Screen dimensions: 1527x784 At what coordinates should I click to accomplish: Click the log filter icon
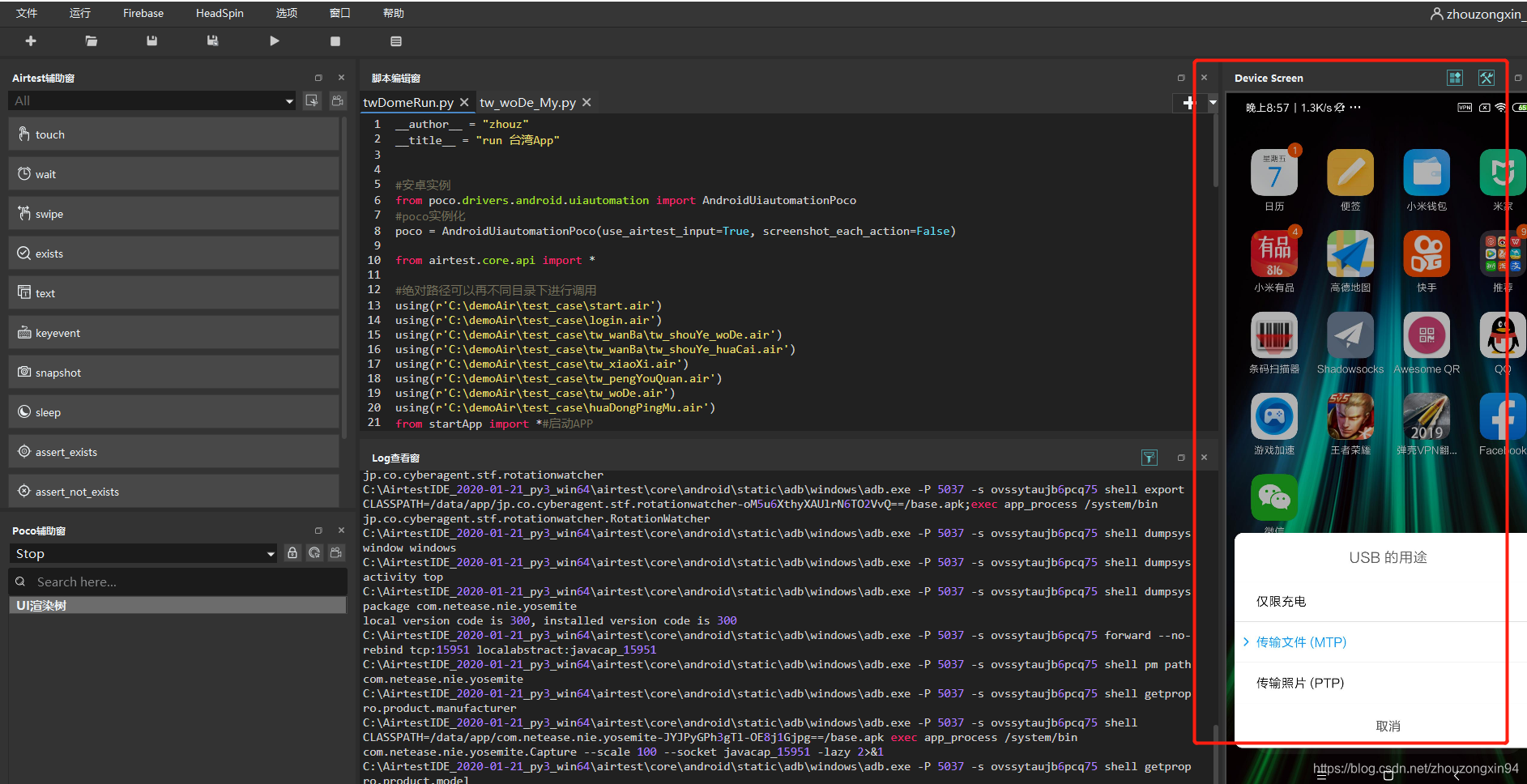[x=1149, y=458]
